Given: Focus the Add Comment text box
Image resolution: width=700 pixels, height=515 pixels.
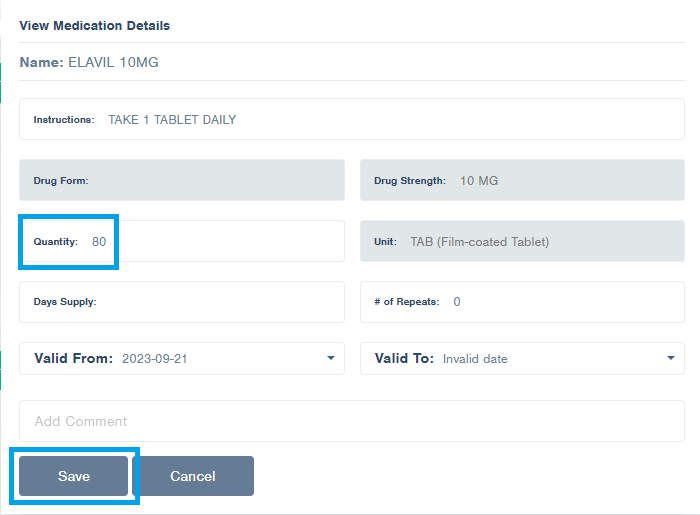Looking at the screenshot, I should point(351,421).
